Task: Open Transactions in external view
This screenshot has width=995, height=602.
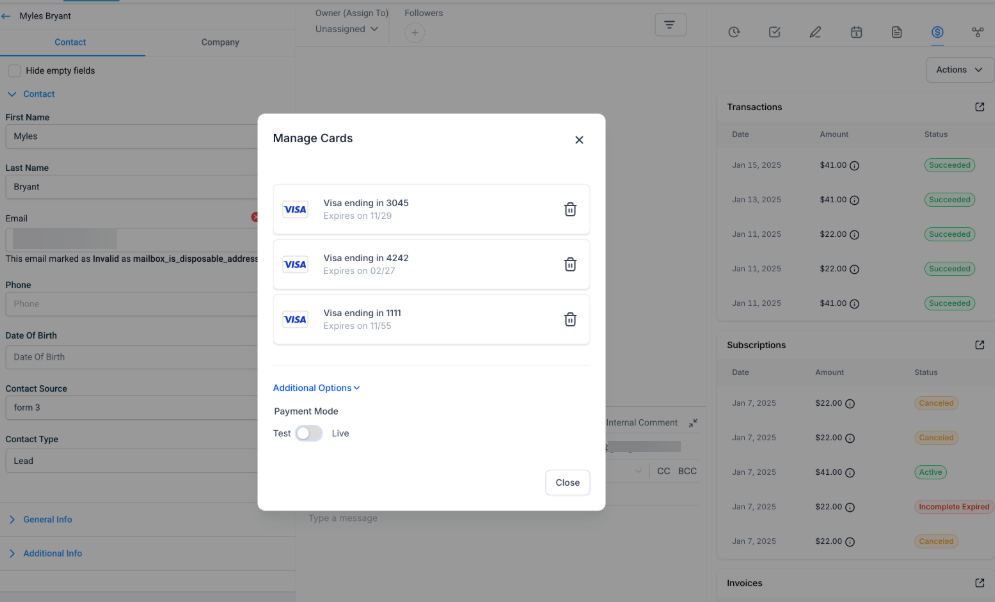Action: (x=979, y=107)
